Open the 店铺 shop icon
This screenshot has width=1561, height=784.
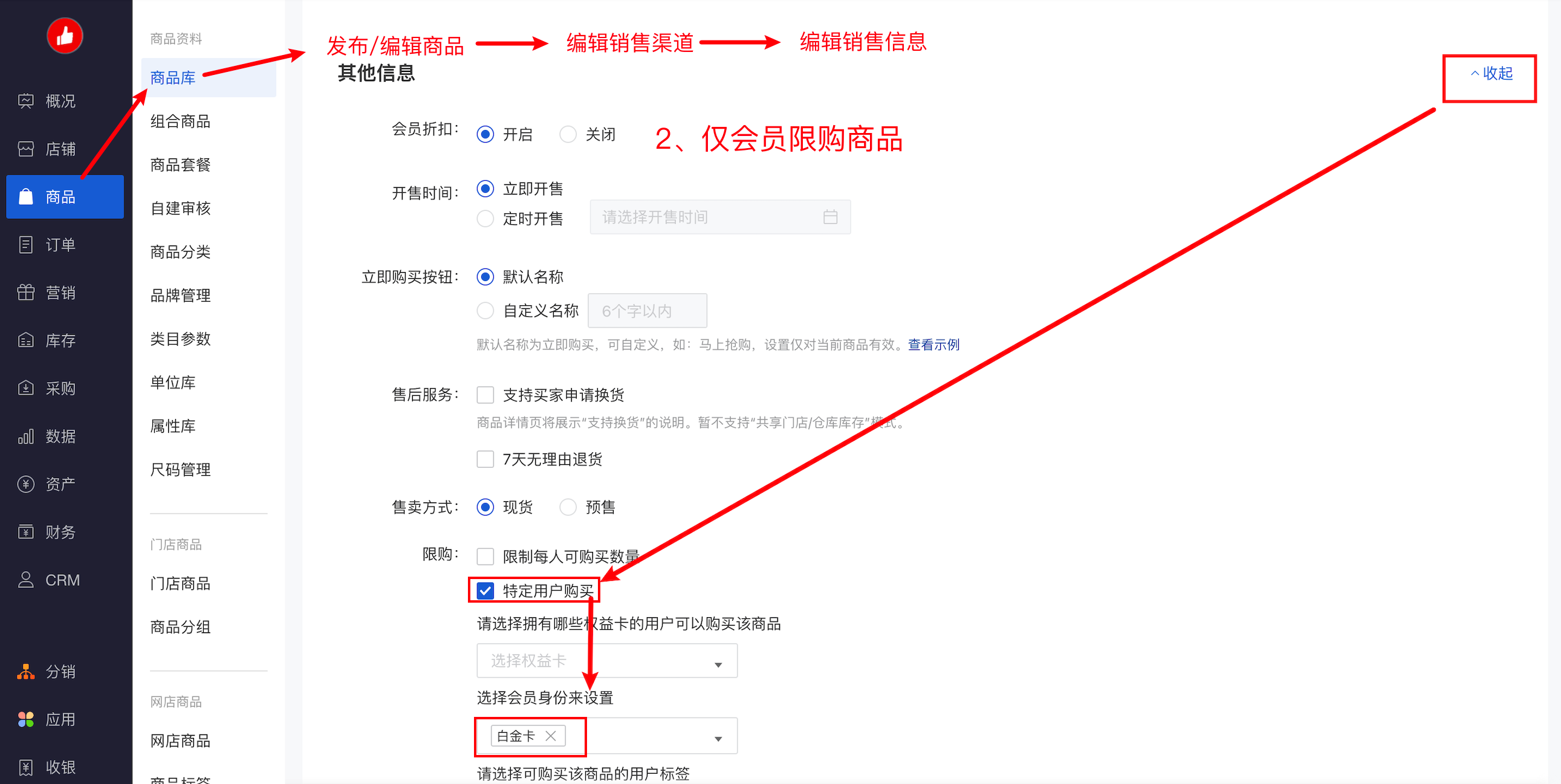[25, 149]
